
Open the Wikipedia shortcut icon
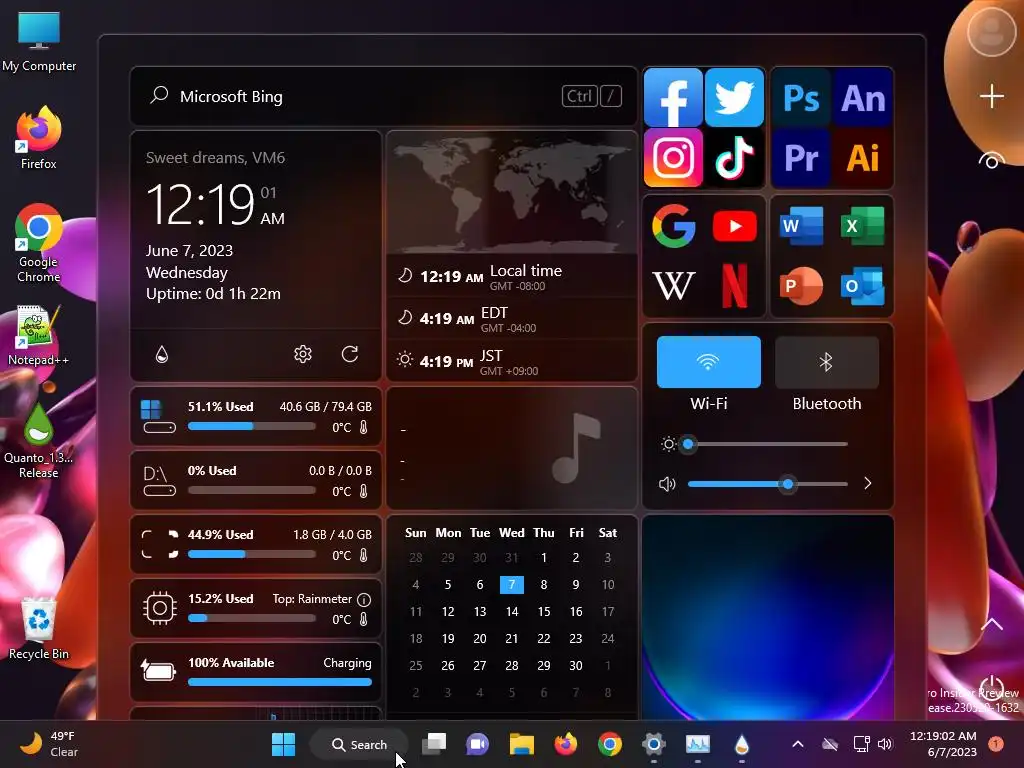[x=673, y=285]
